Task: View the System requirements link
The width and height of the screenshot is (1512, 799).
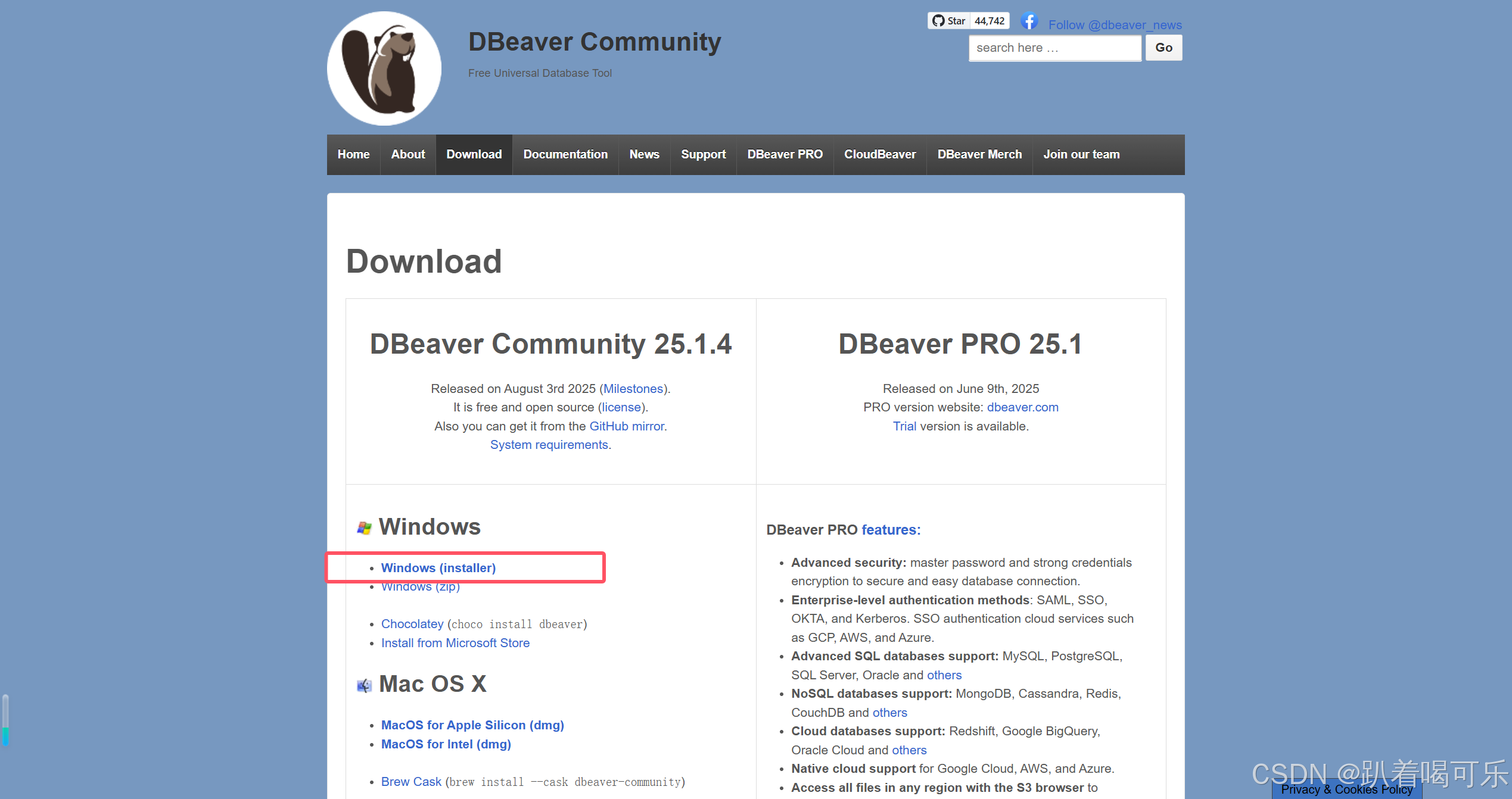Action: click(549, 445)
